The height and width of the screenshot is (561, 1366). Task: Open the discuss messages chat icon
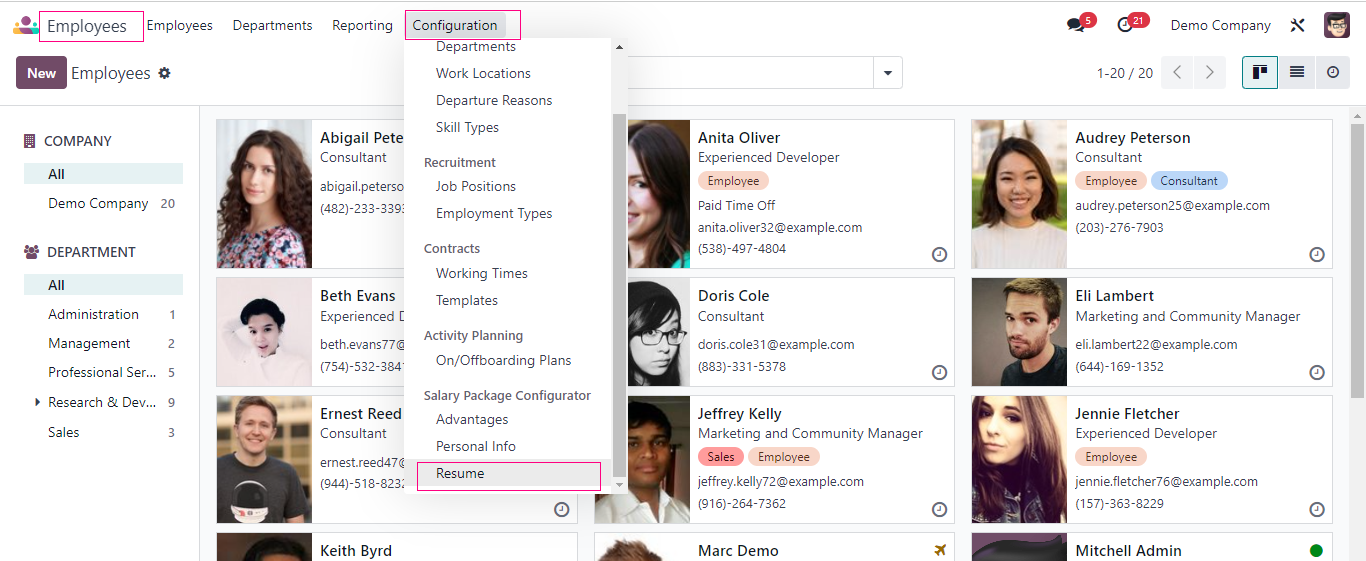[x=1076, y=25]
